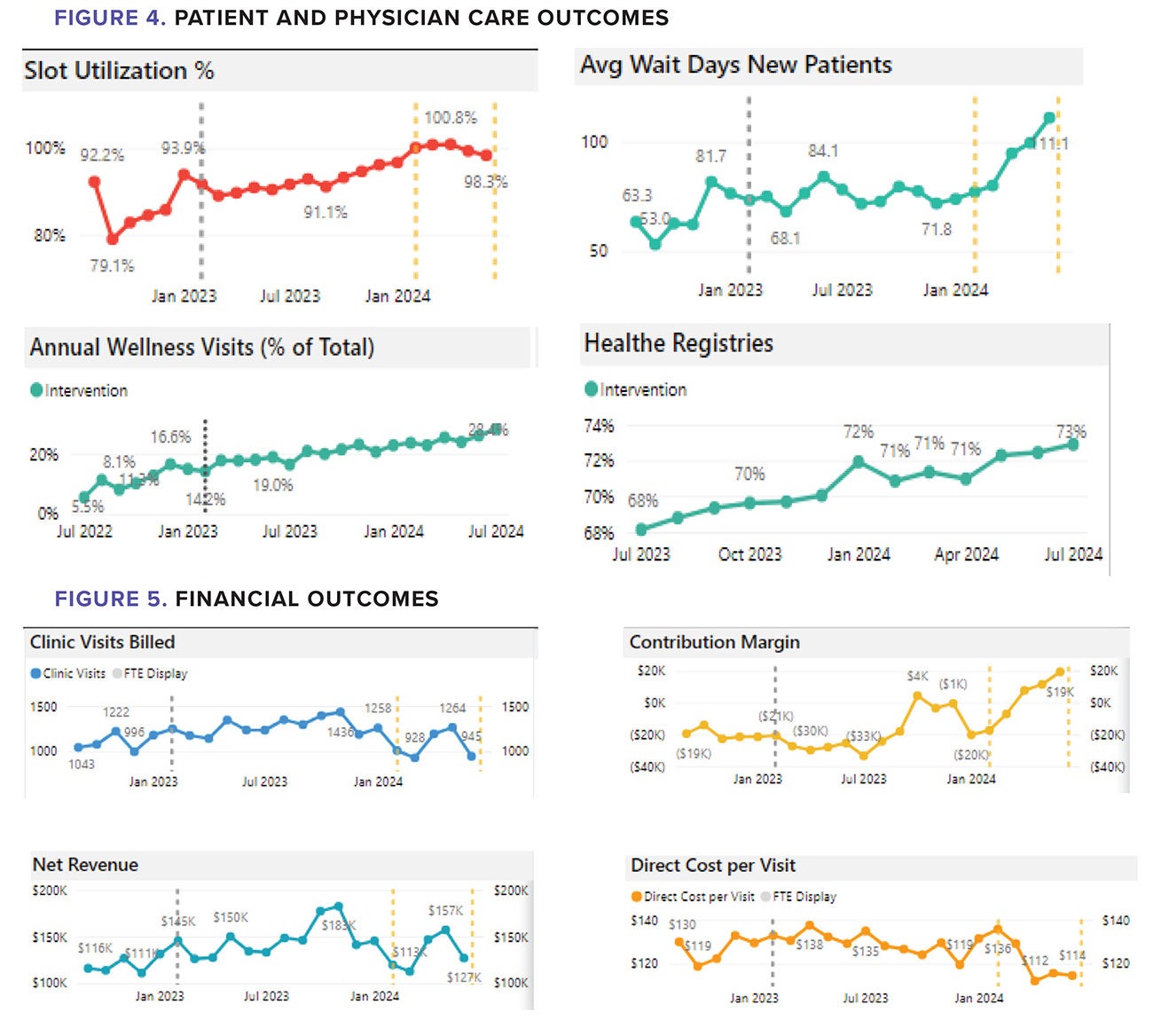The width and height of the screenshot is (1153, 1036).
Task: Select the final 73% point on Healthe Registries
Action: pyautogui.click(x=1073, y=444)
